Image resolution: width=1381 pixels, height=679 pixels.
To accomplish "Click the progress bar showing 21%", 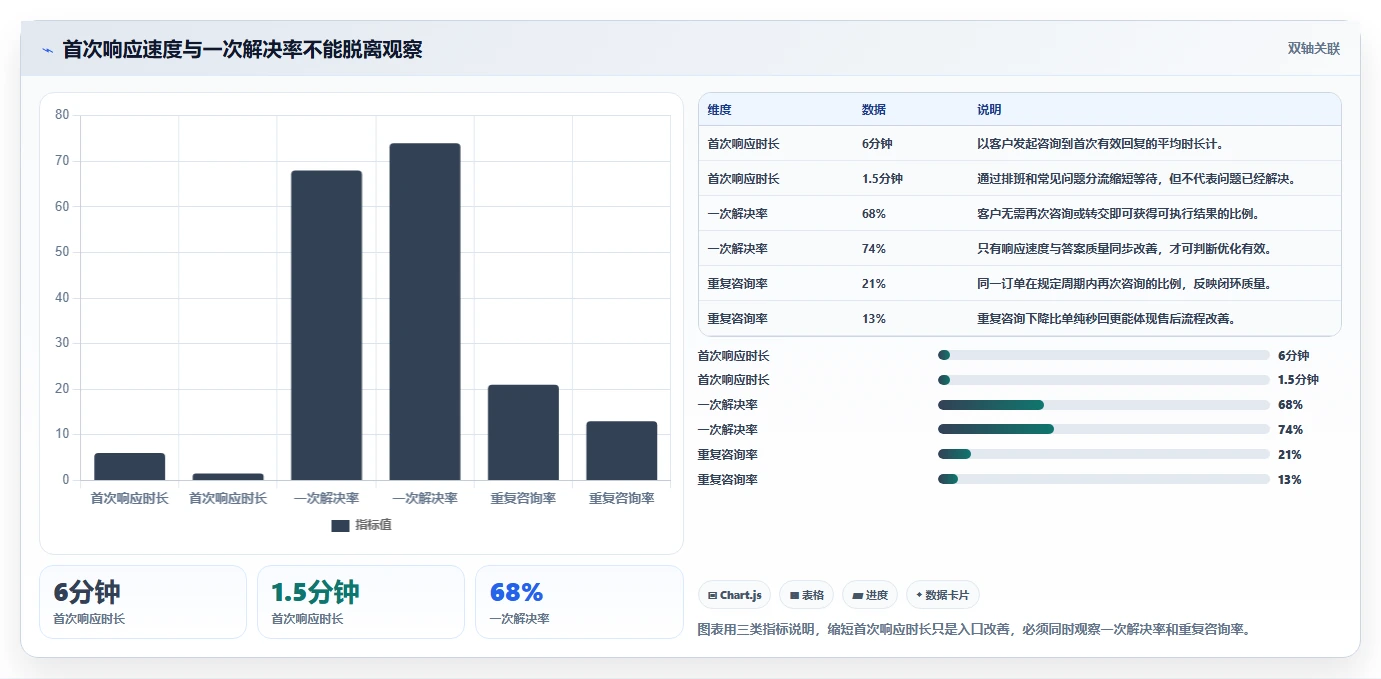I will pyautogui.click(x=1103, y=455).
